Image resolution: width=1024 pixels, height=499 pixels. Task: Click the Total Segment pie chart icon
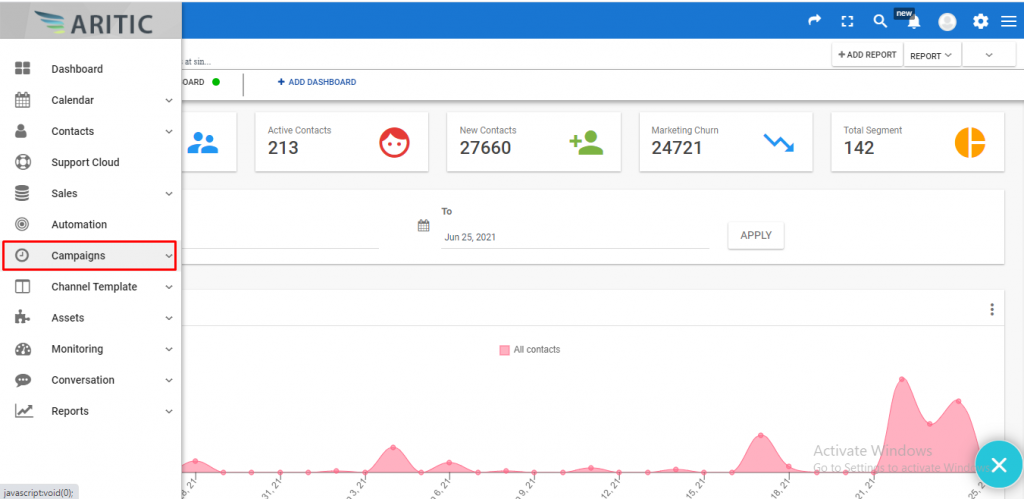coord(970,142)
